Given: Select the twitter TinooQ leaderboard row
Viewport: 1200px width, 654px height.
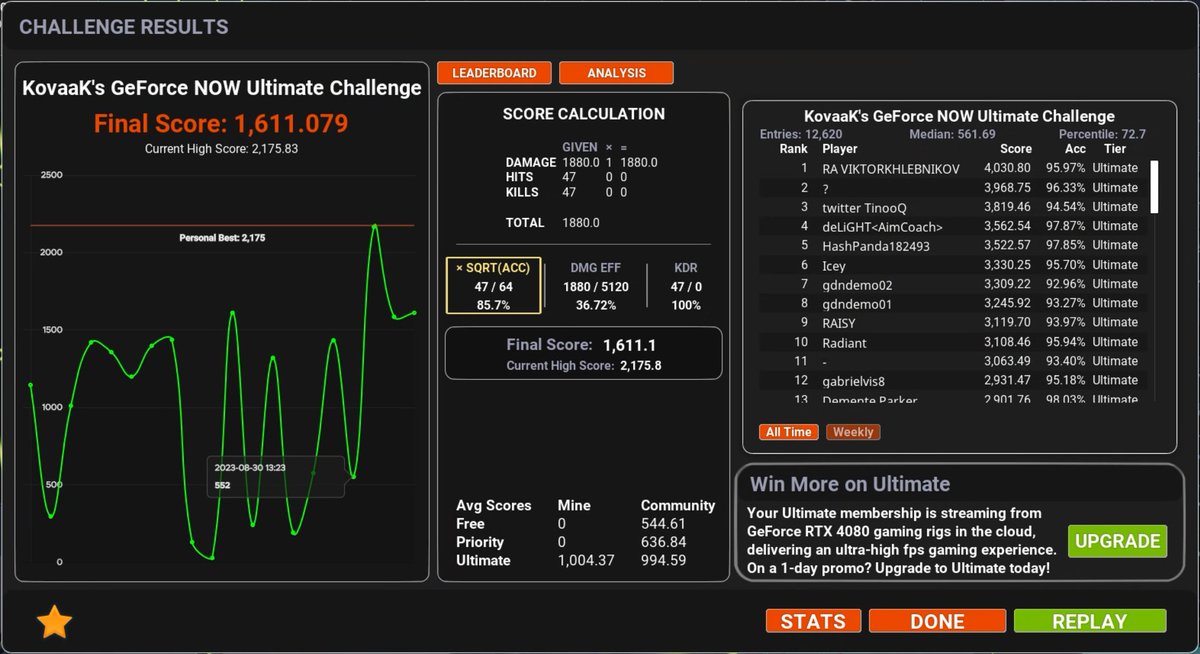Looking at the screenshot, I should tap(955, 207).
